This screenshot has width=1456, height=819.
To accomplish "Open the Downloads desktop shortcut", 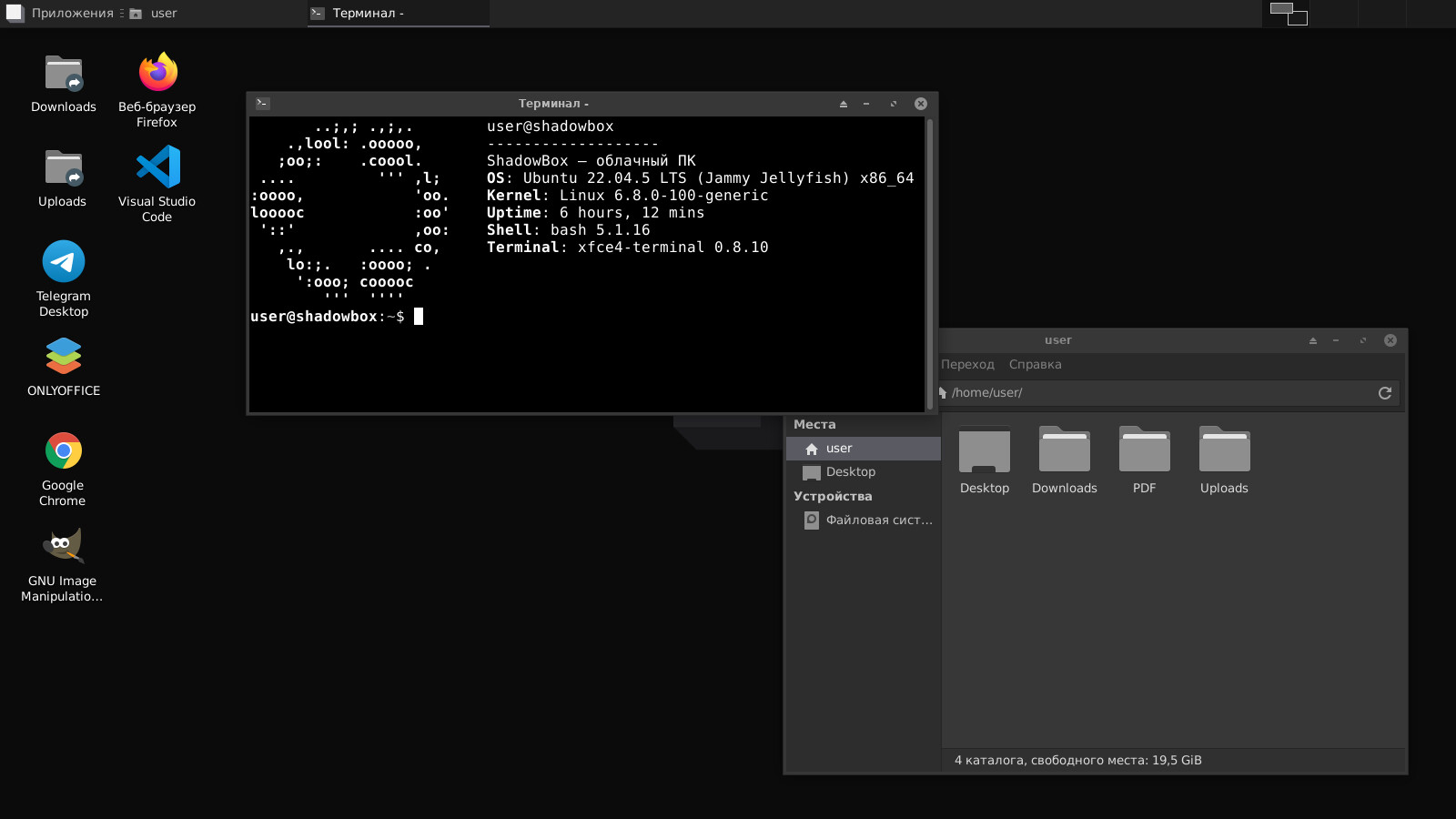I will point(64,84).
